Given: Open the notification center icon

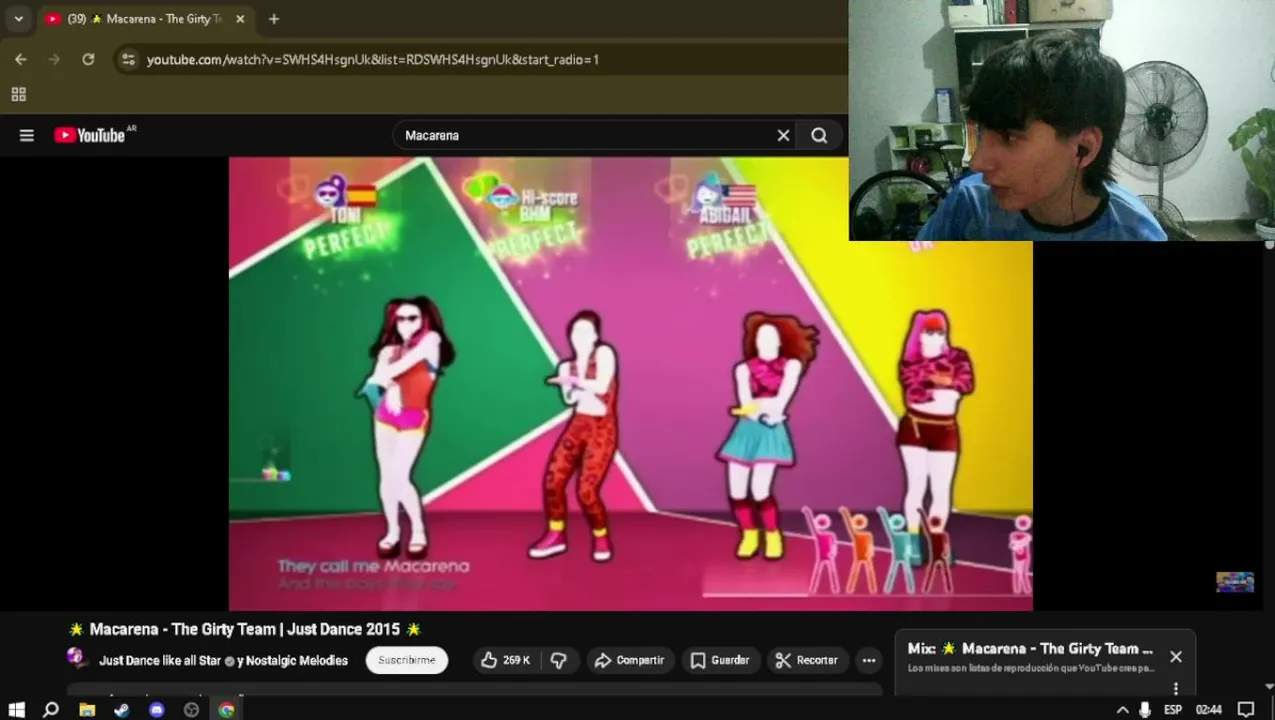Looking at the screenshot, I should [1246, 709].
